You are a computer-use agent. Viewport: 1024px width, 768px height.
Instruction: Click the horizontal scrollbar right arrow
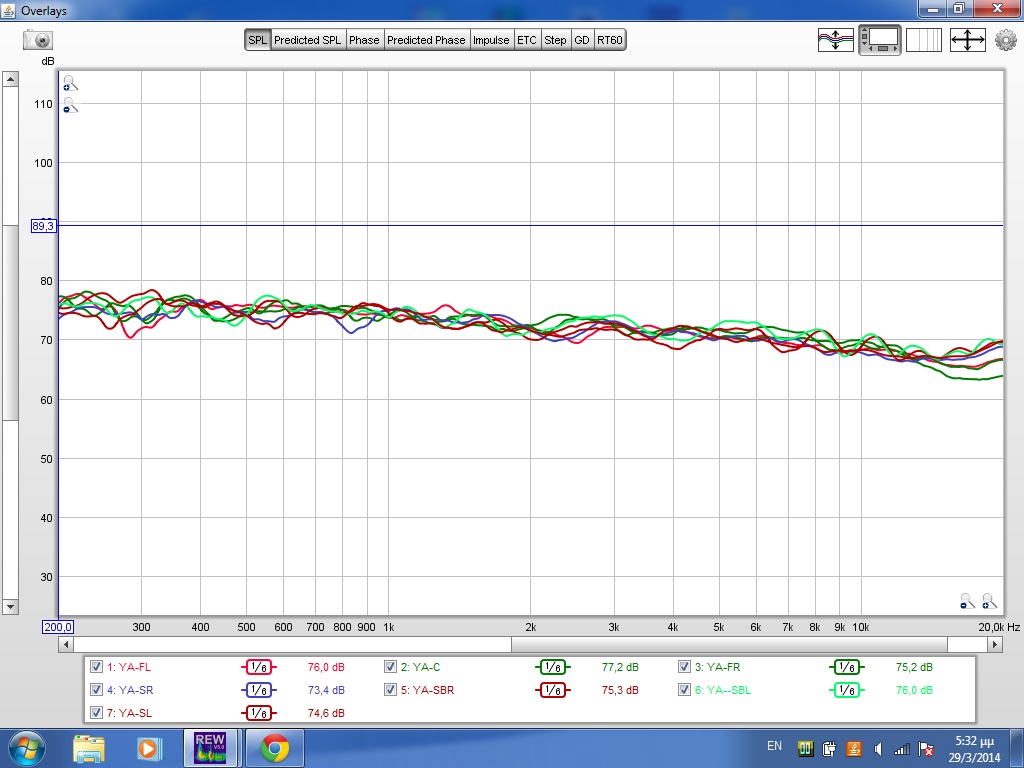(996, 645)
